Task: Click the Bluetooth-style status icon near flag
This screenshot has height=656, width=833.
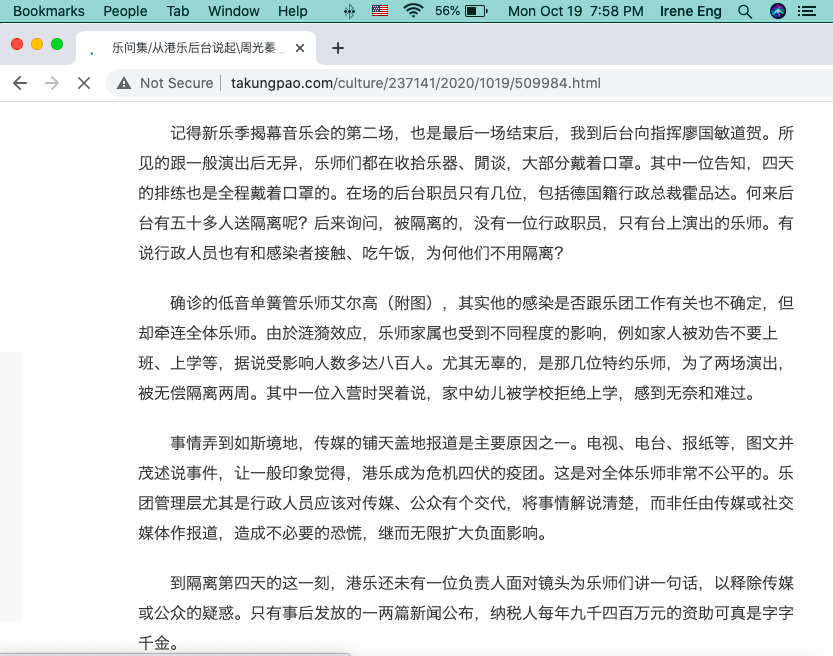Action: [349, 11]
